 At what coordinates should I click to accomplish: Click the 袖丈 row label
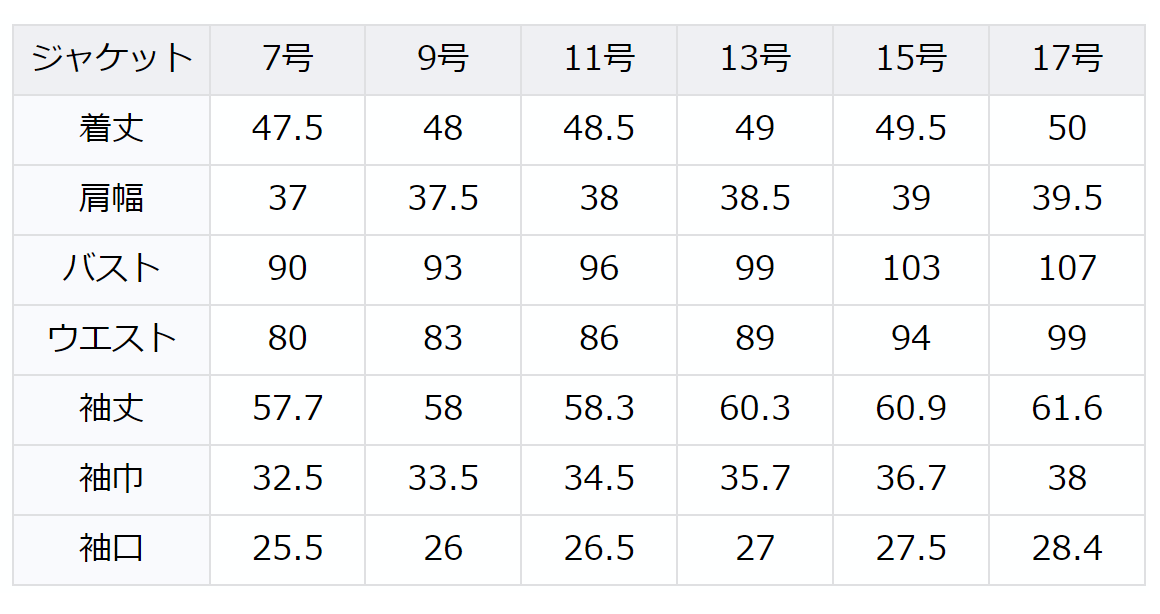pyautogui.click(x=111, y=409)
